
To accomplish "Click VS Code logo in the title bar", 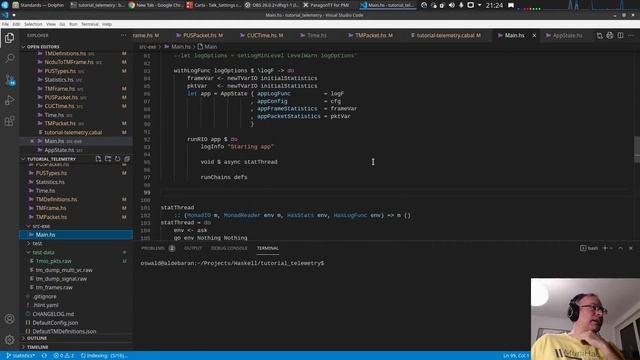I will pos(5,15).
